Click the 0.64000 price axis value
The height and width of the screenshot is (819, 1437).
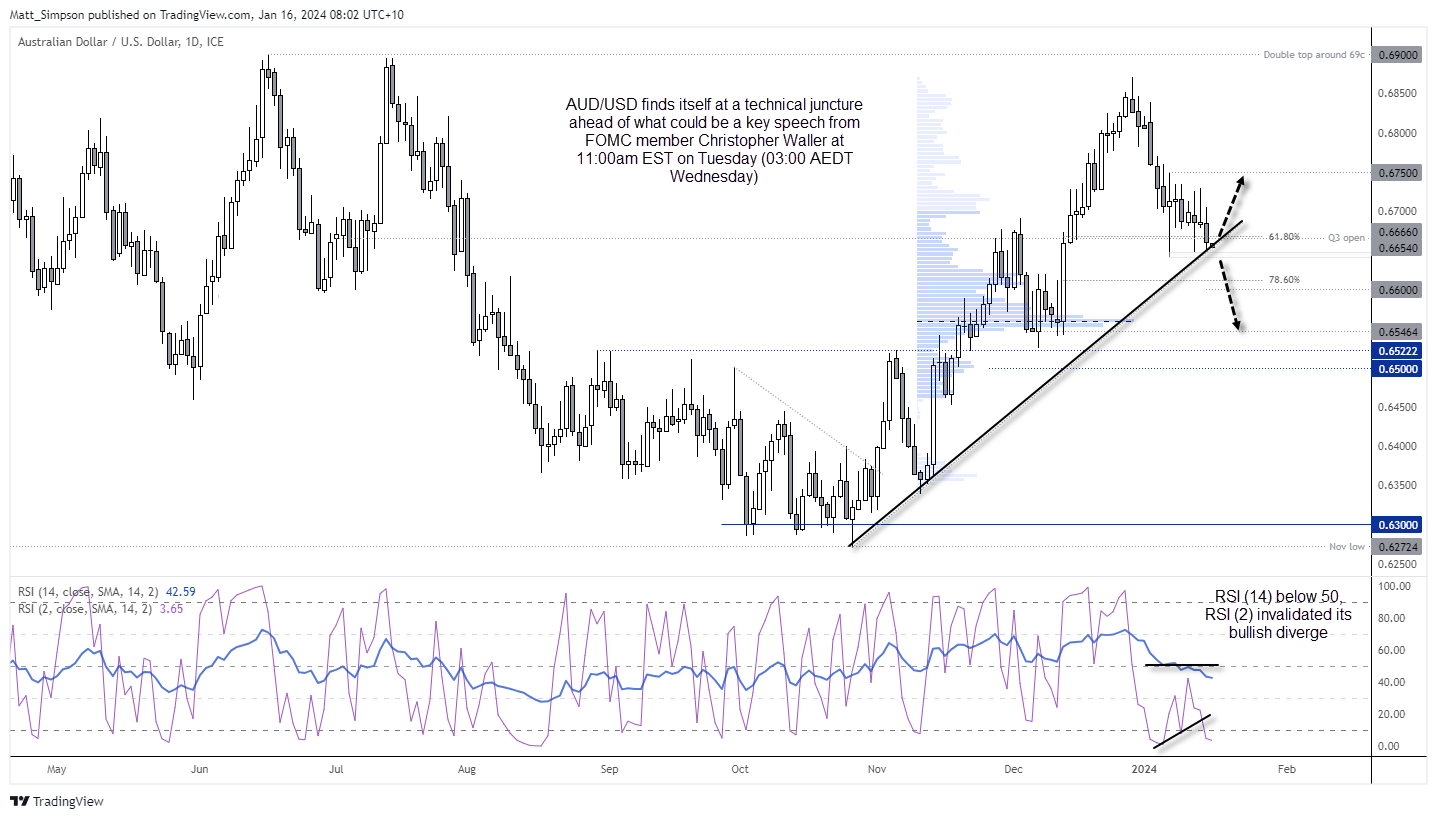pyautogui.click(x=1398, y=446)
